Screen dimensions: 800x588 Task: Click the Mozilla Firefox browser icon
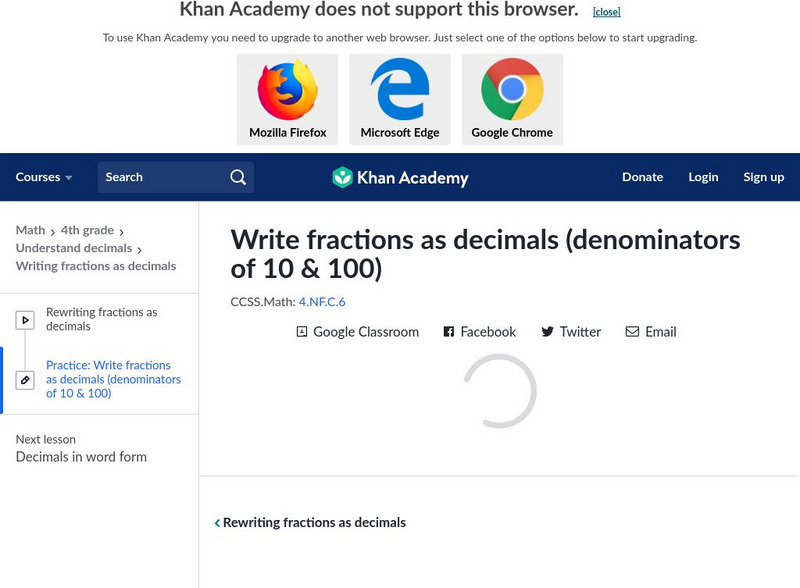(x=287, y=91)
